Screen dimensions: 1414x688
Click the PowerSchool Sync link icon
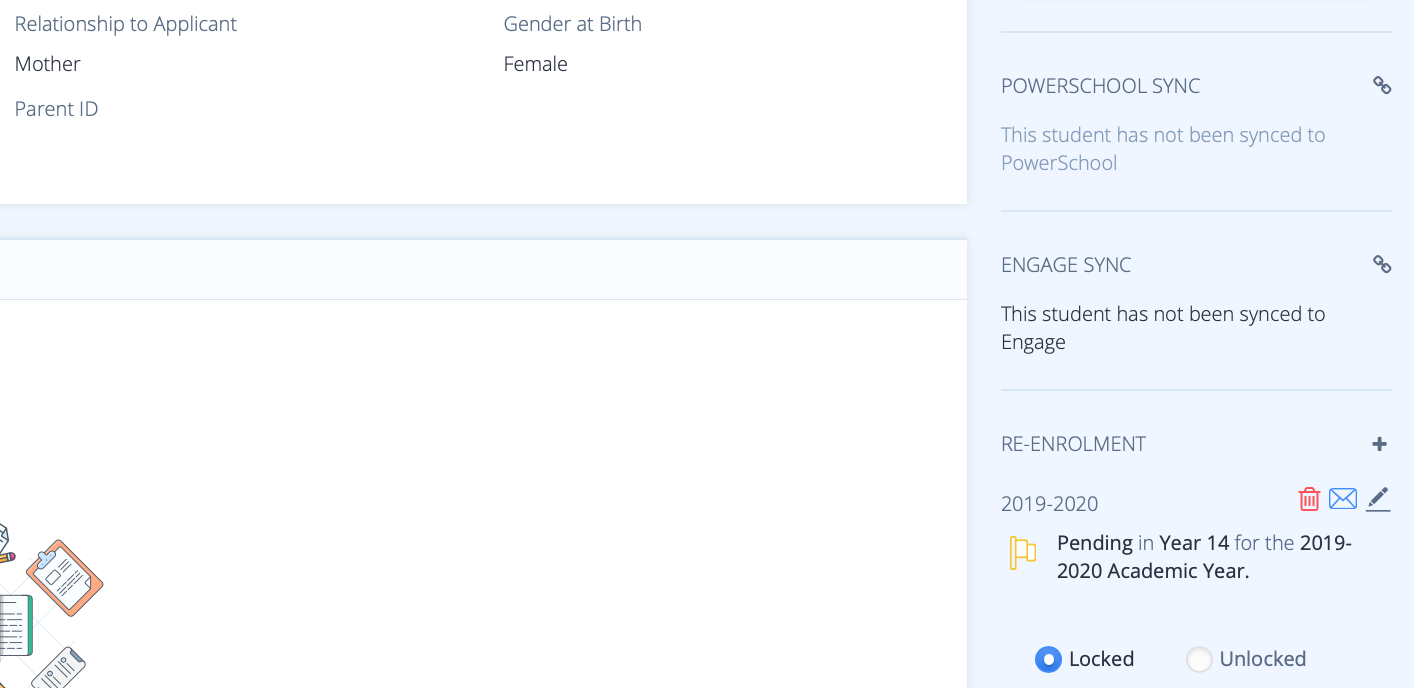pyautogui.click(x=1382, y=86)
